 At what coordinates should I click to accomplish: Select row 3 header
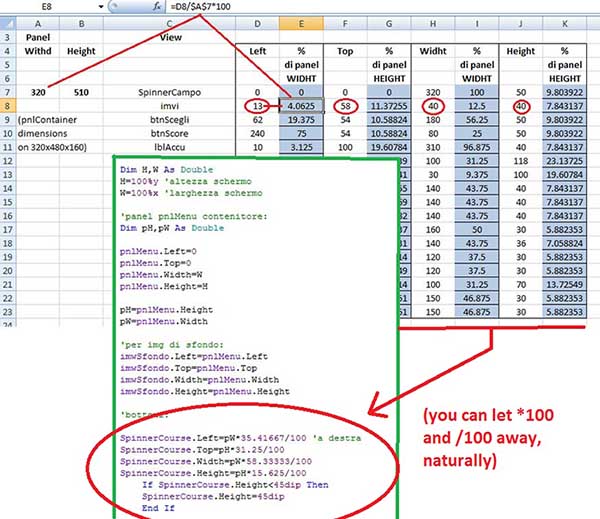point(8,38)
